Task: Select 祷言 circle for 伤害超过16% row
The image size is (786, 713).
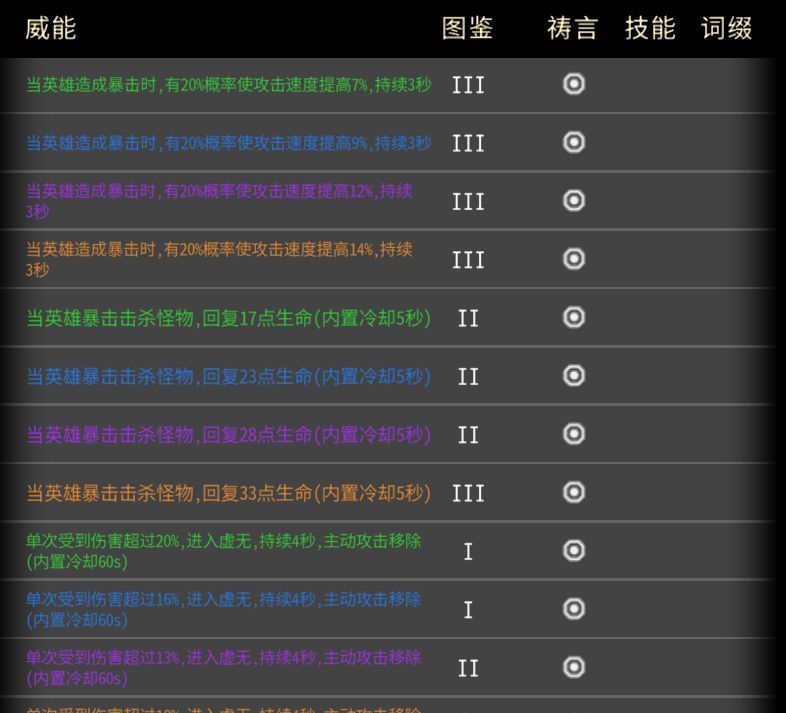Action: click(574, 609)
